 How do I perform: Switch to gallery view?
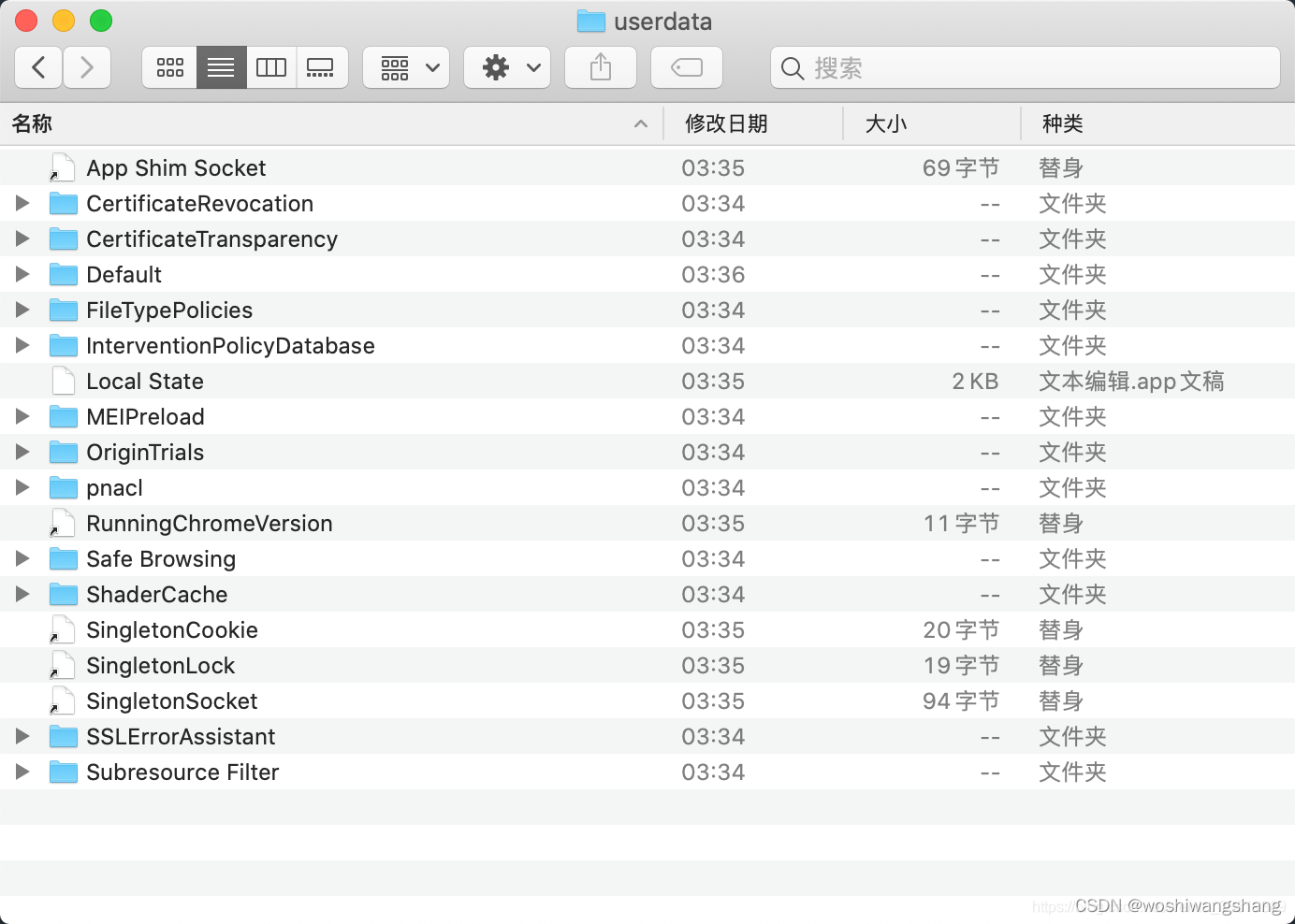321,67
